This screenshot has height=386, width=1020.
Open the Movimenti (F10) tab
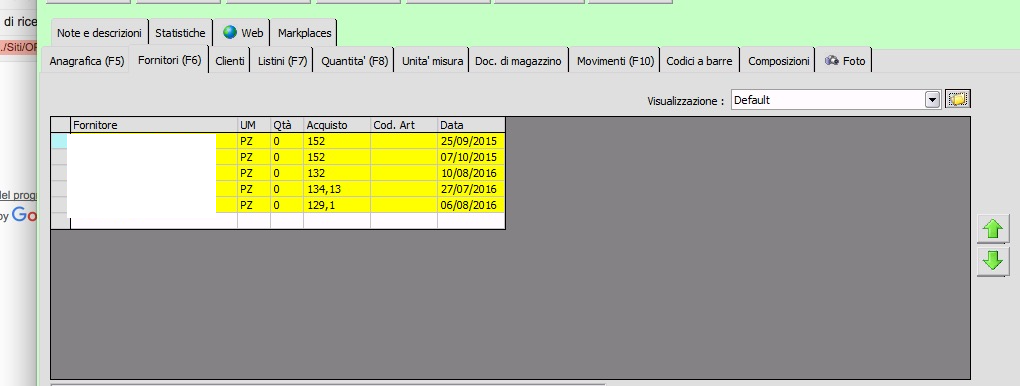click(615, 61)
